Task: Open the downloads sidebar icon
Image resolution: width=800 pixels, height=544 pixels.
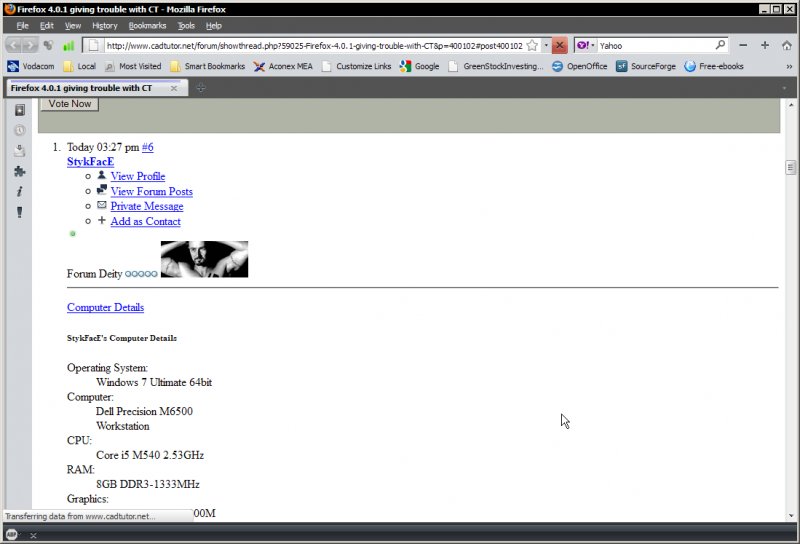Action: point(19,151)
